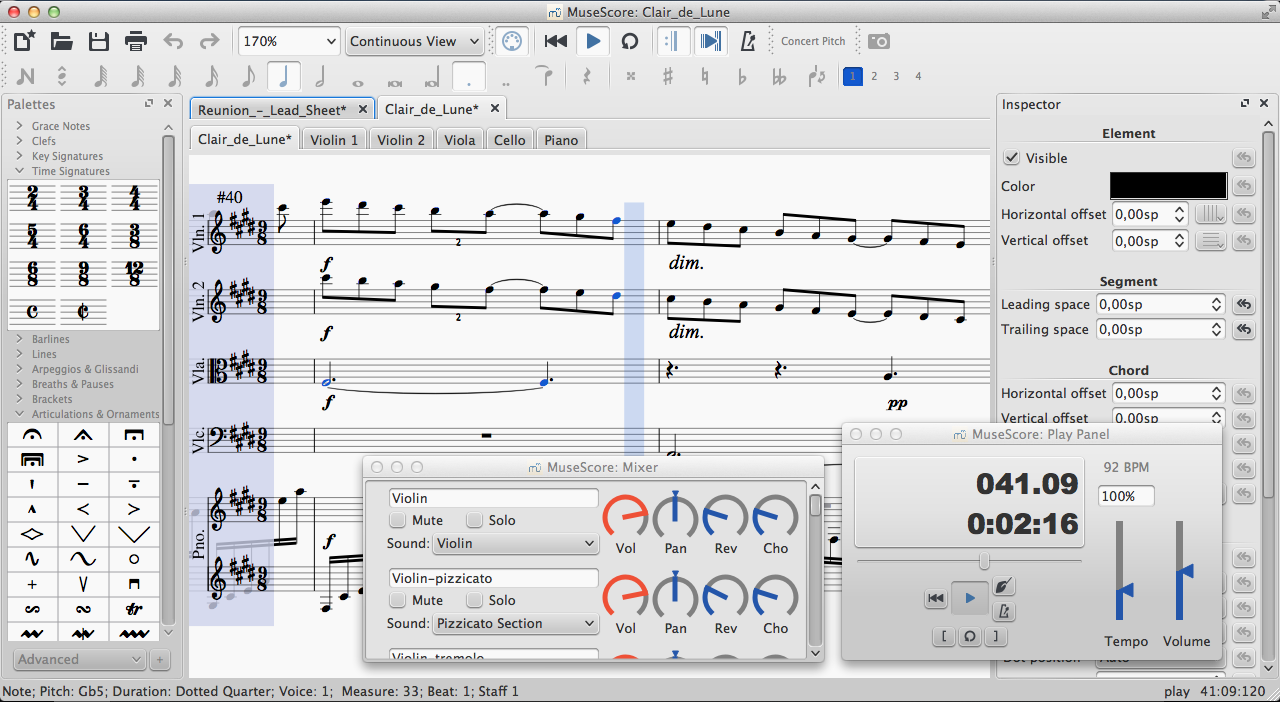Click the camera image capture icon
This screenshot has height=702, width=1280.
pyautogui.click(x=879, y=41)
